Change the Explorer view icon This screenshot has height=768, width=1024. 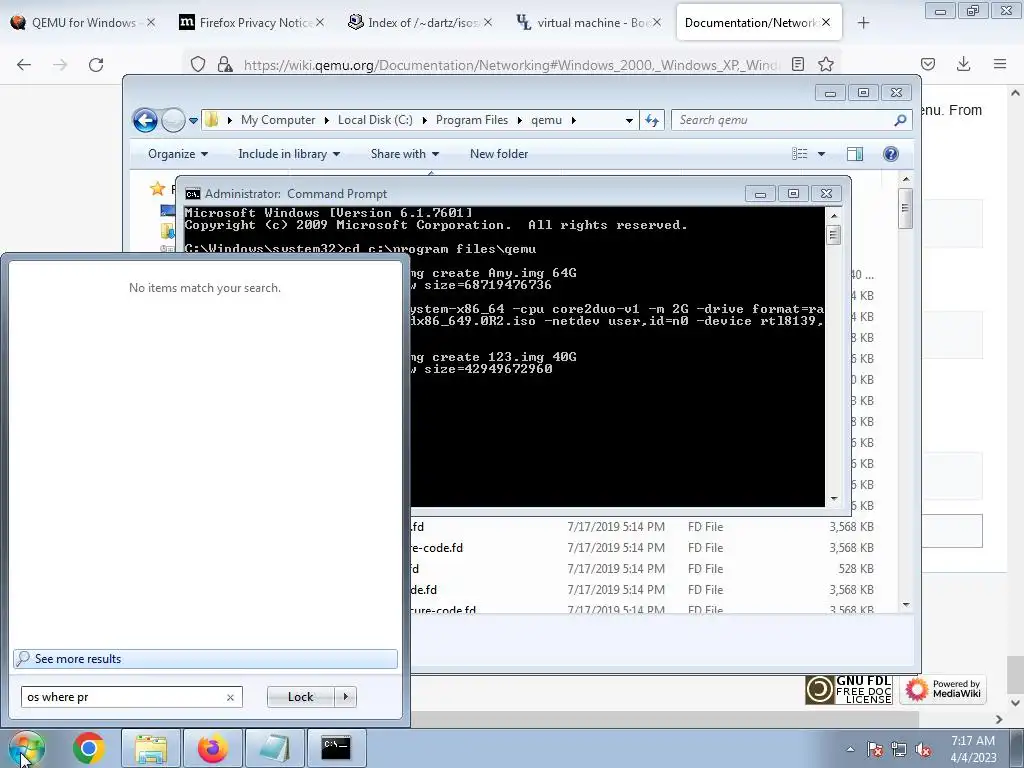click(800, 154)
